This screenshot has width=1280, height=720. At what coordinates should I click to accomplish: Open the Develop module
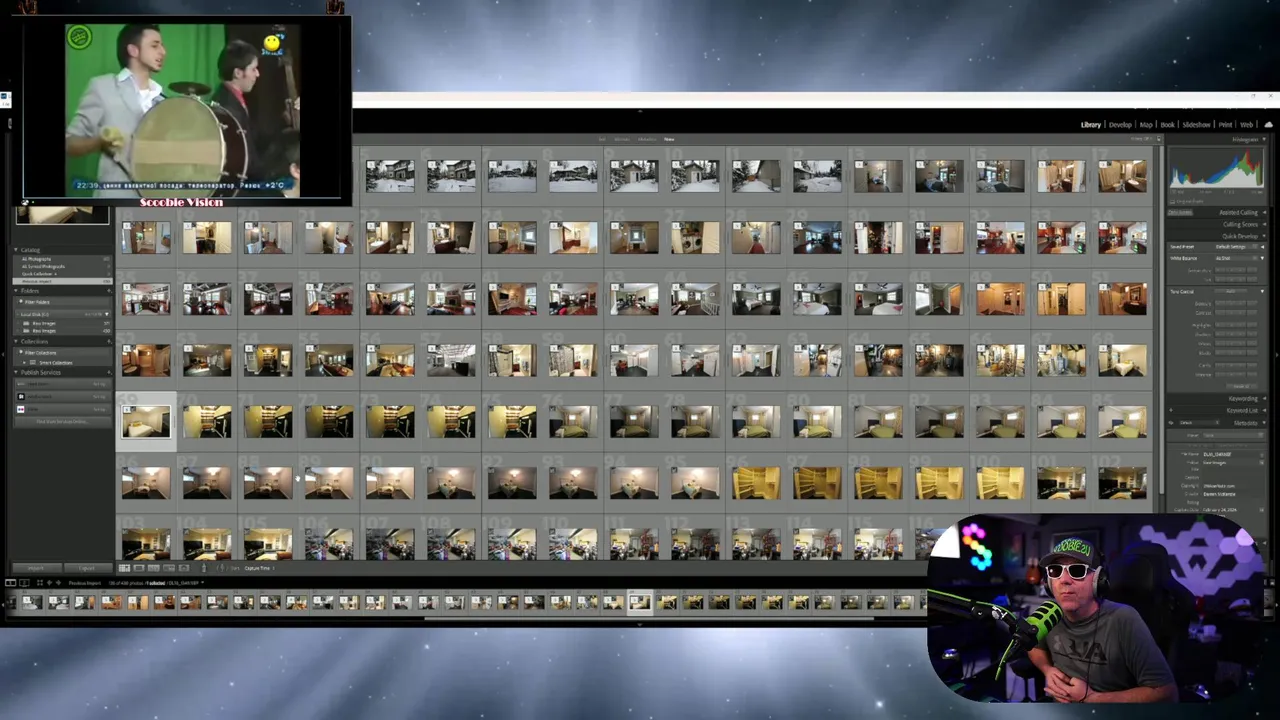1120,125
